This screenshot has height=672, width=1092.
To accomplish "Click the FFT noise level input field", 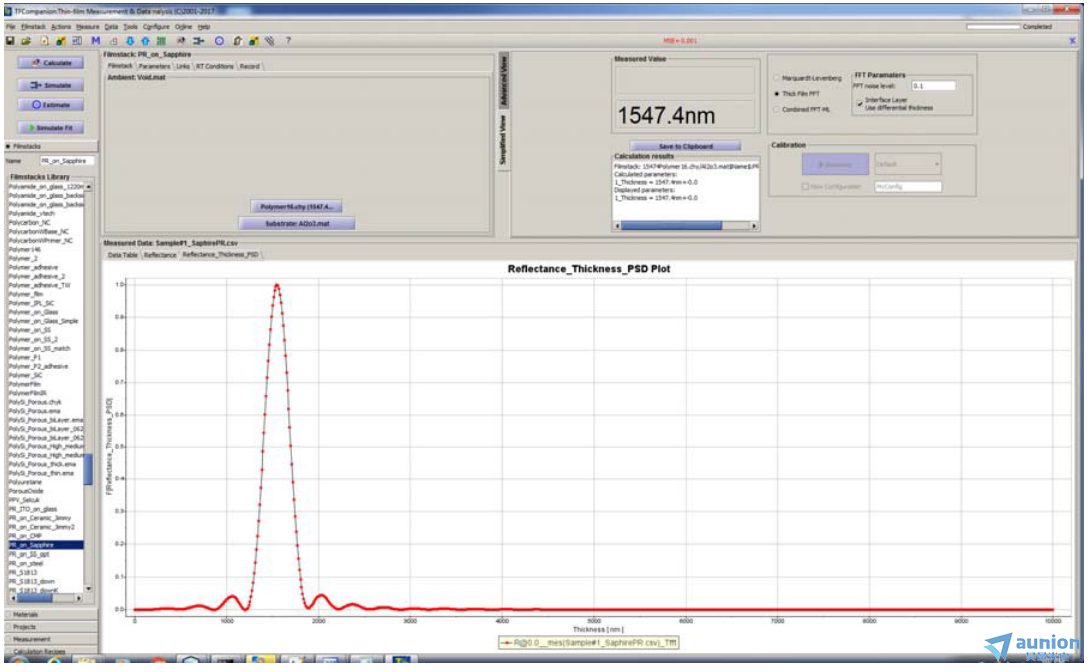I will (x=933, y=86).
